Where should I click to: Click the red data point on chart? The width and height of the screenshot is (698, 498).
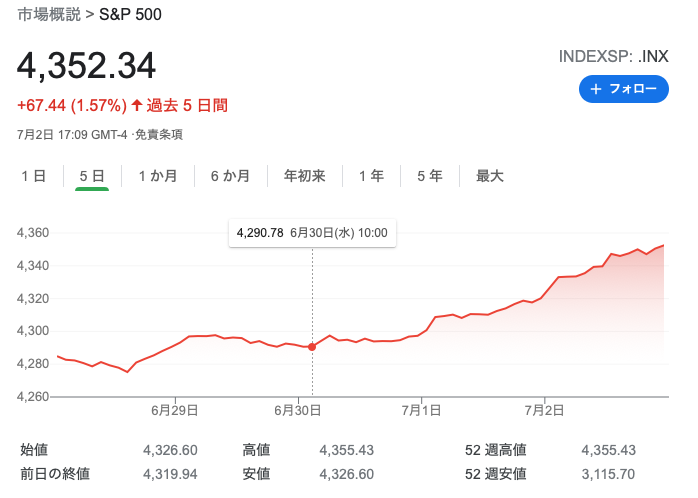(312, 347)
